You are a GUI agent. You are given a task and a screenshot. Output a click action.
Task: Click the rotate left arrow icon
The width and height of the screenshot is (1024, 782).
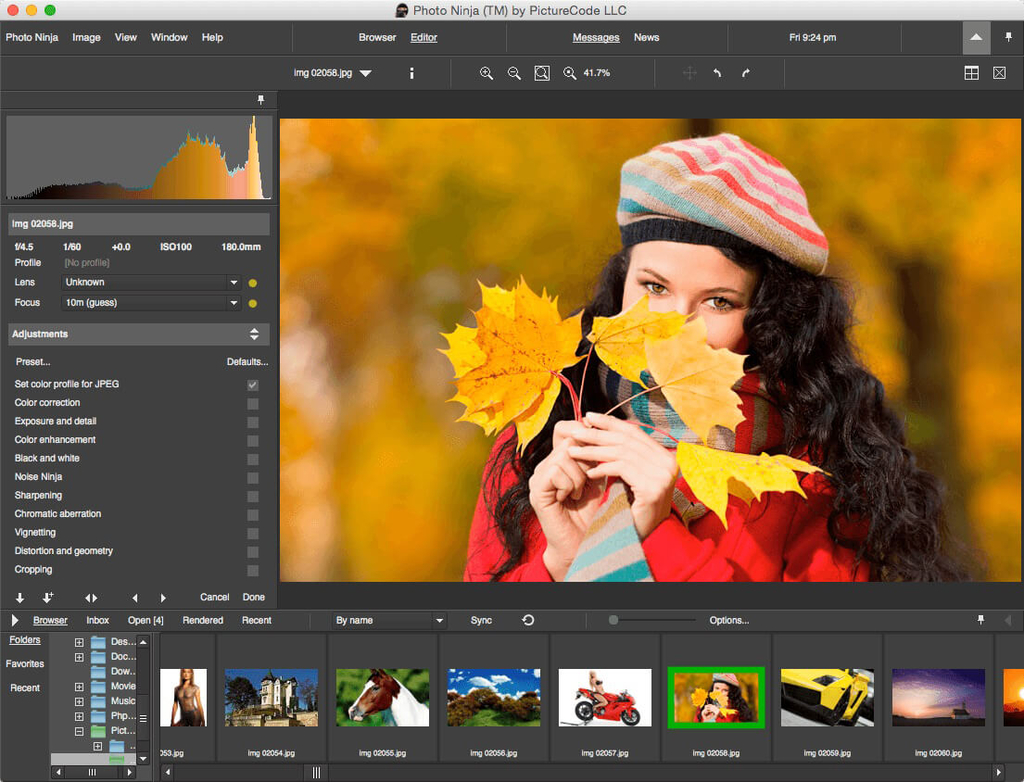tap(717, 73)
